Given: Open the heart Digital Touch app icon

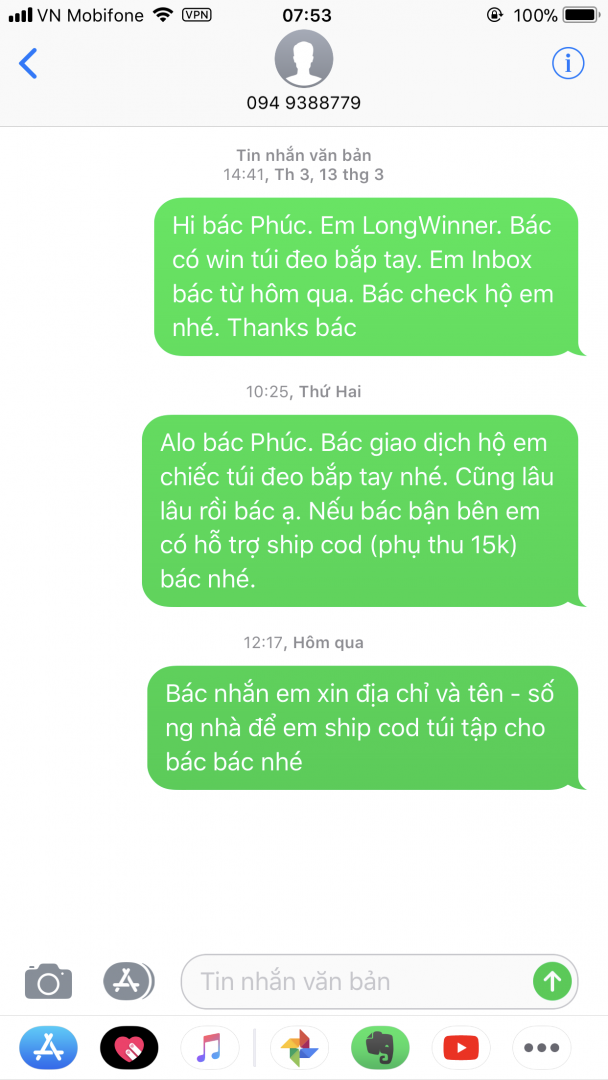Looking at the screenshot, I should (129, 1048).
